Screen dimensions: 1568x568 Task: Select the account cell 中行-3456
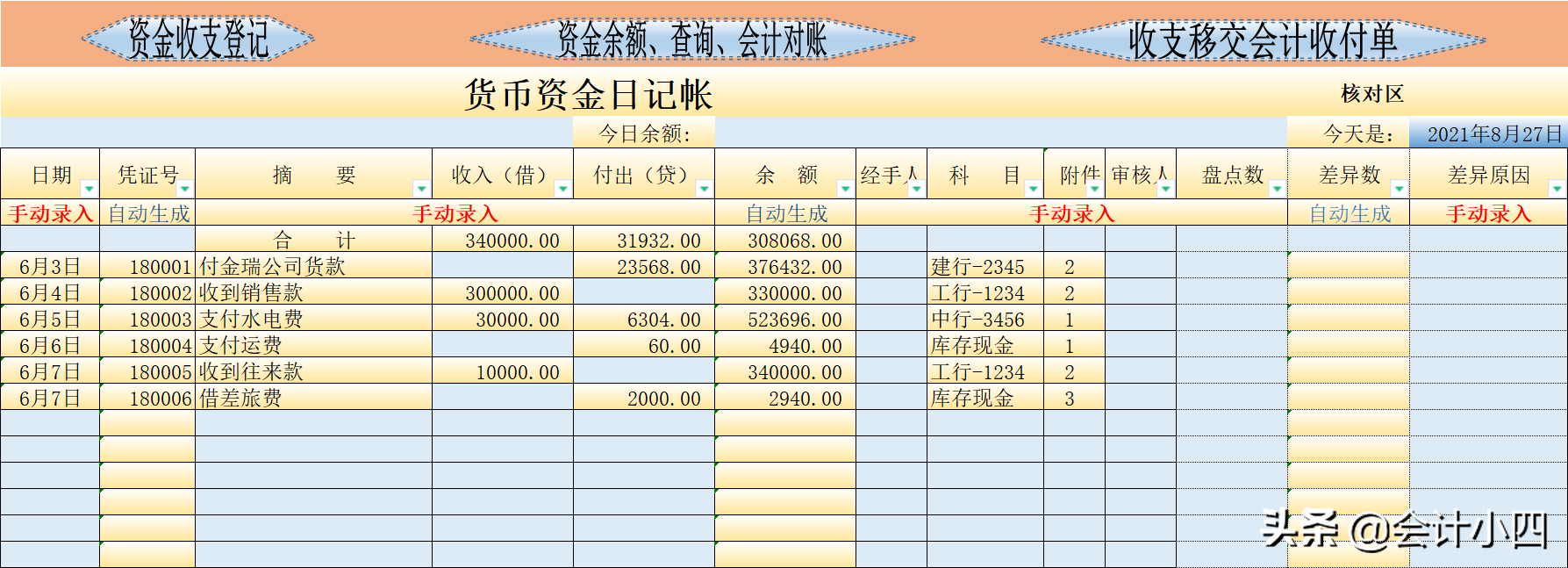coord(985,319)
